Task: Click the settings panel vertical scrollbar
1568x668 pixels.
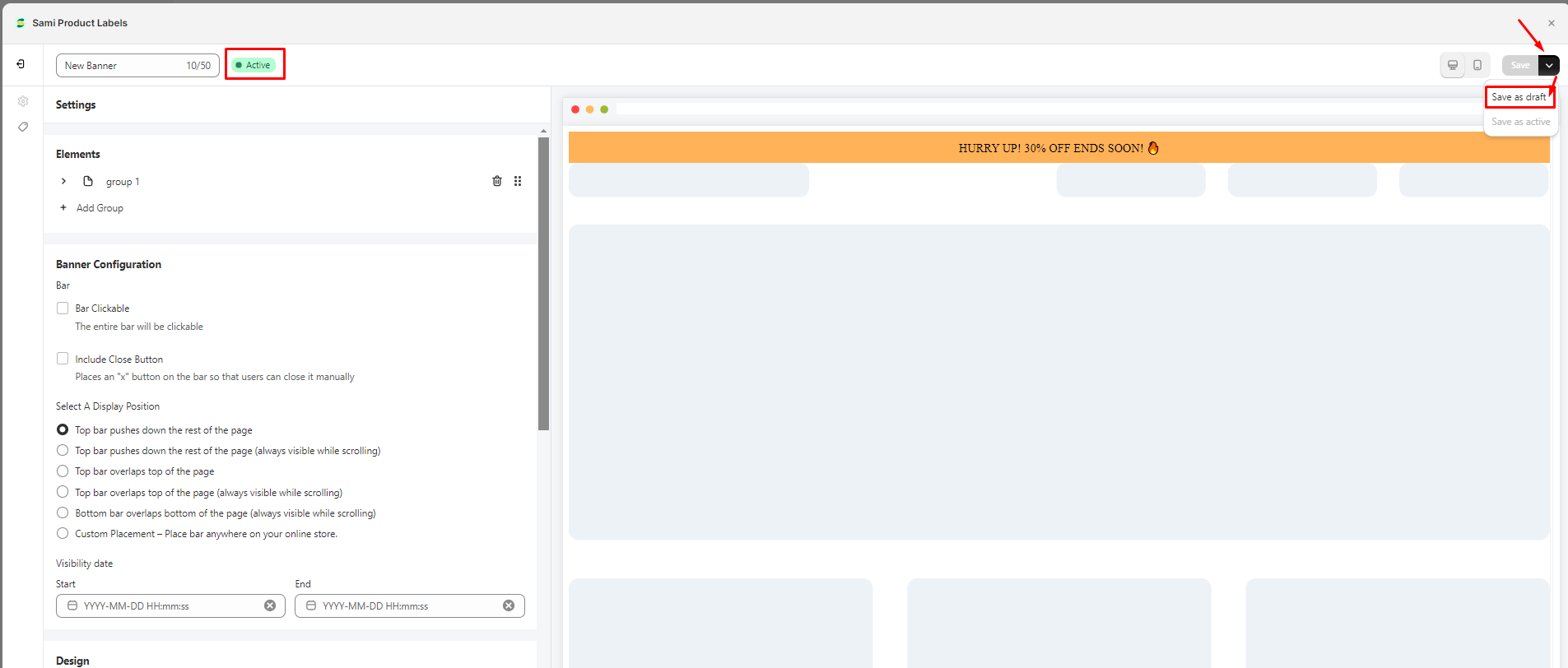Action: coord(543,284)
